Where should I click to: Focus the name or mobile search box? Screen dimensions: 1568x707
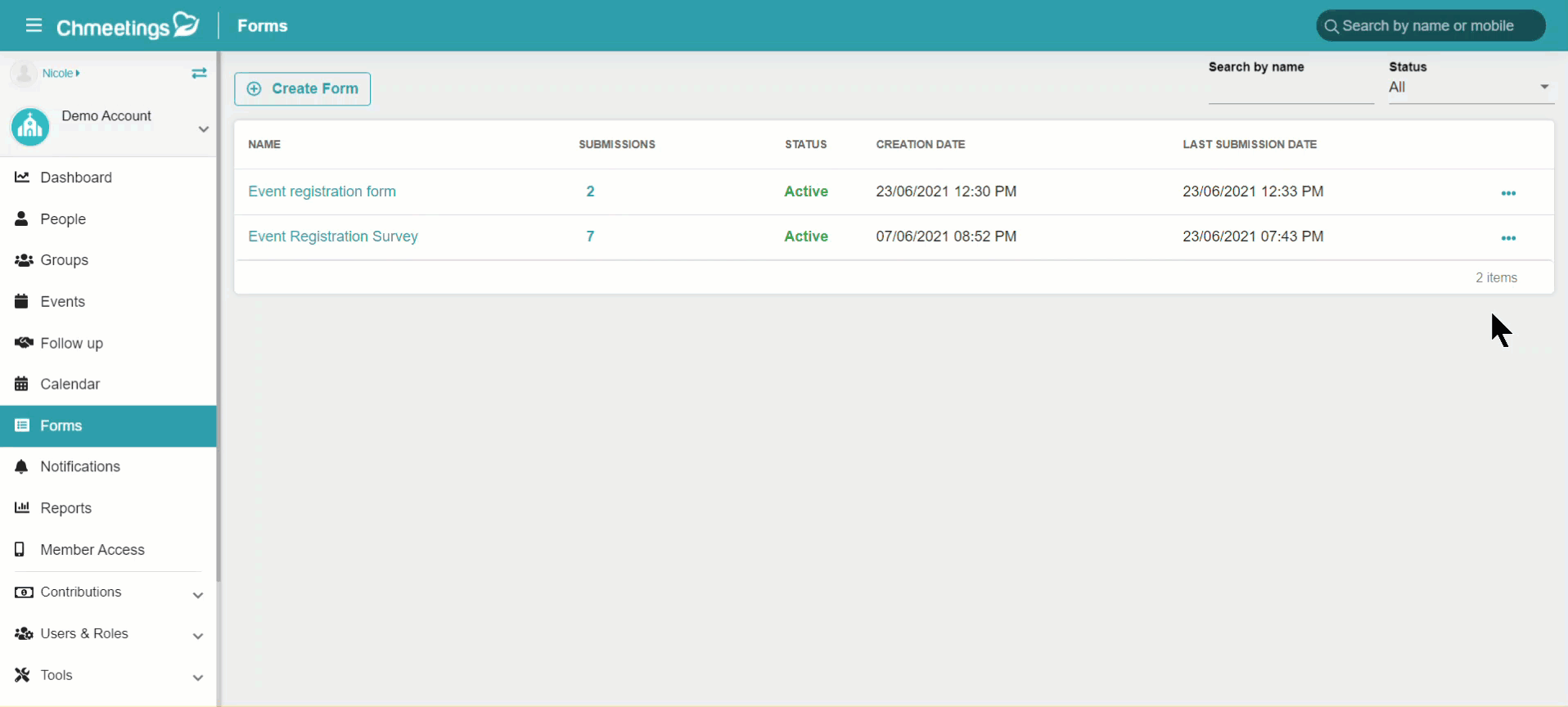[1431, 26]
